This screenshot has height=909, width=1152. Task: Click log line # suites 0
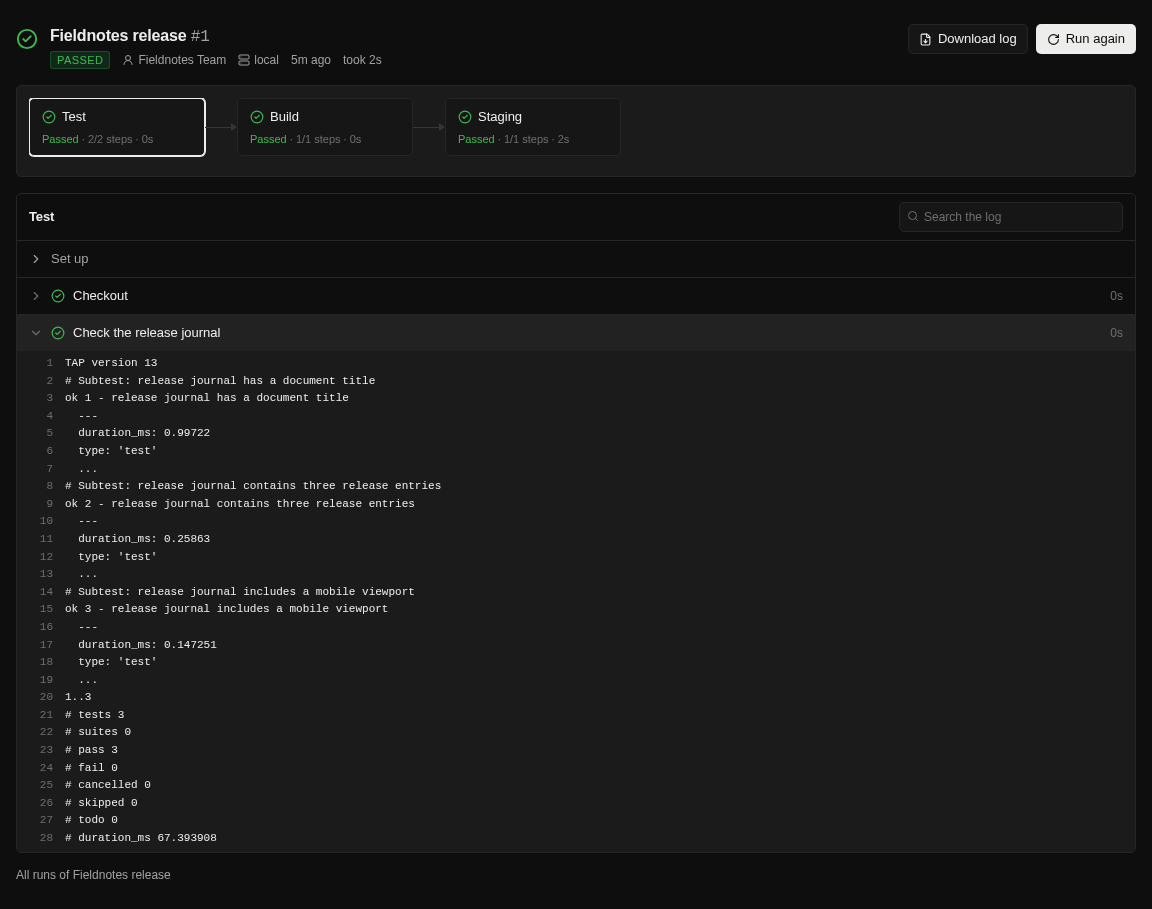click(x=98, y=732)
